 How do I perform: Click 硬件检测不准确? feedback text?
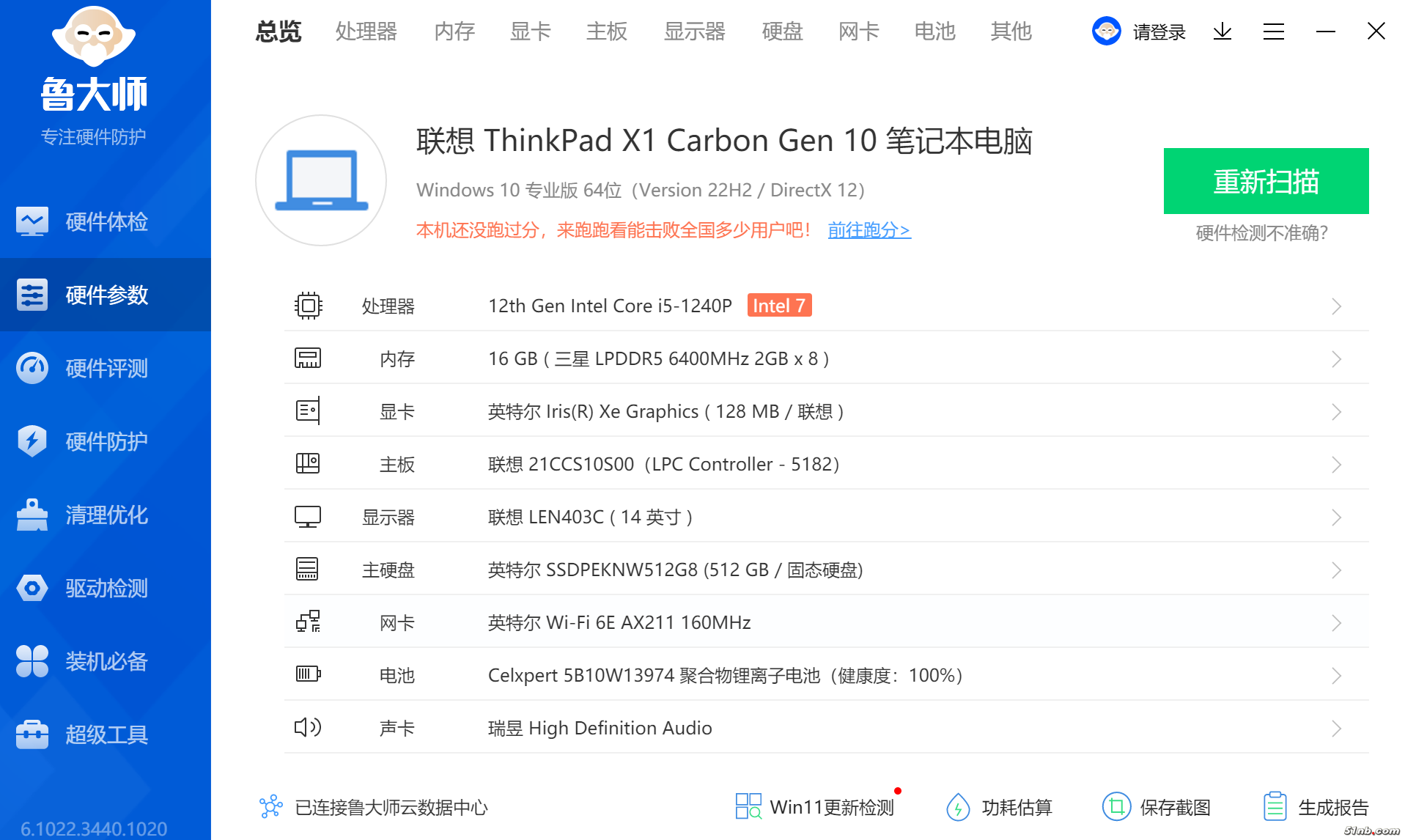click(1261, 233)
